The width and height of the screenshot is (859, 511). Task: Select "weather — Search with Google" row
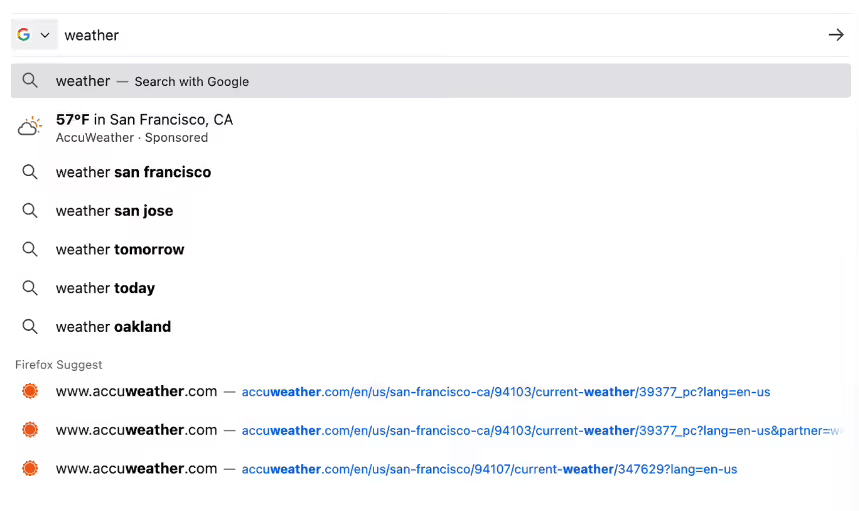click(x=152, y=81)
